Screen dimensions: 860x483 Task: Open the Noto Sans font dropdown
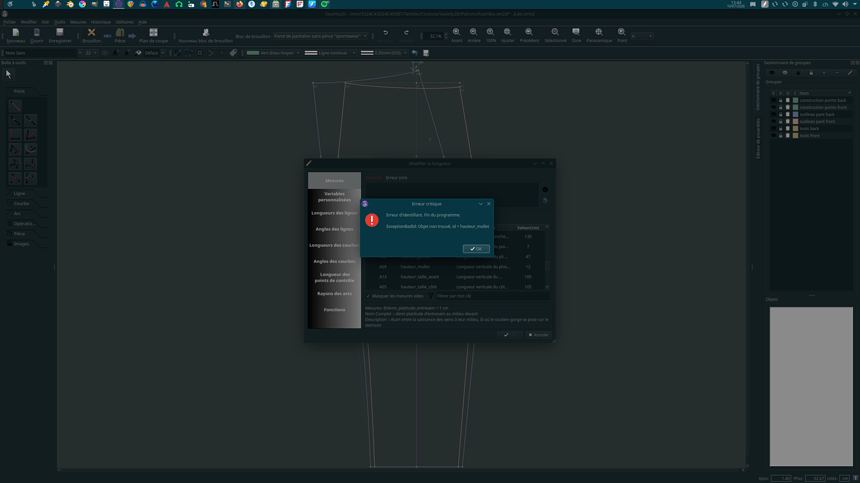[42, 53]
